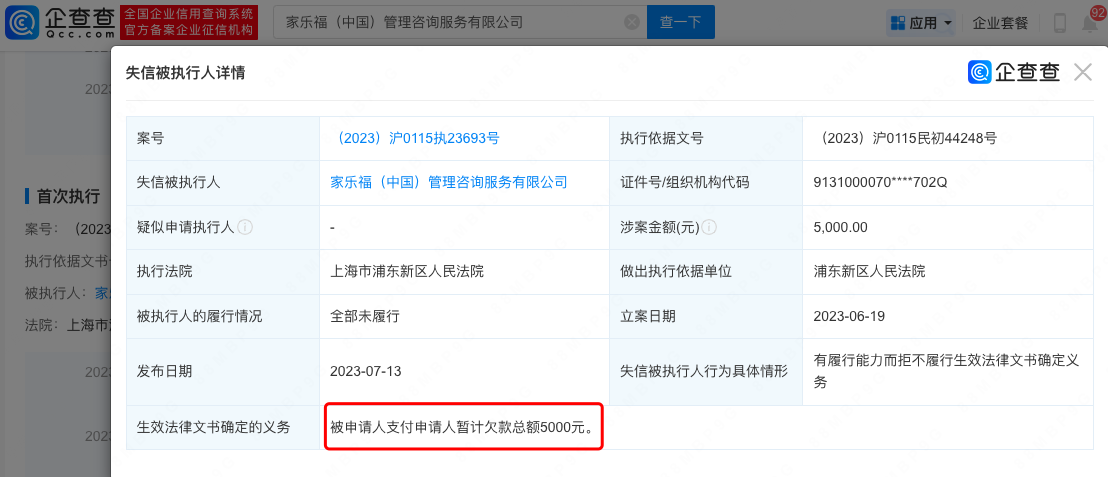
Task: Click the 失信被执行人详情 dialog title
Action: [185, 72]
